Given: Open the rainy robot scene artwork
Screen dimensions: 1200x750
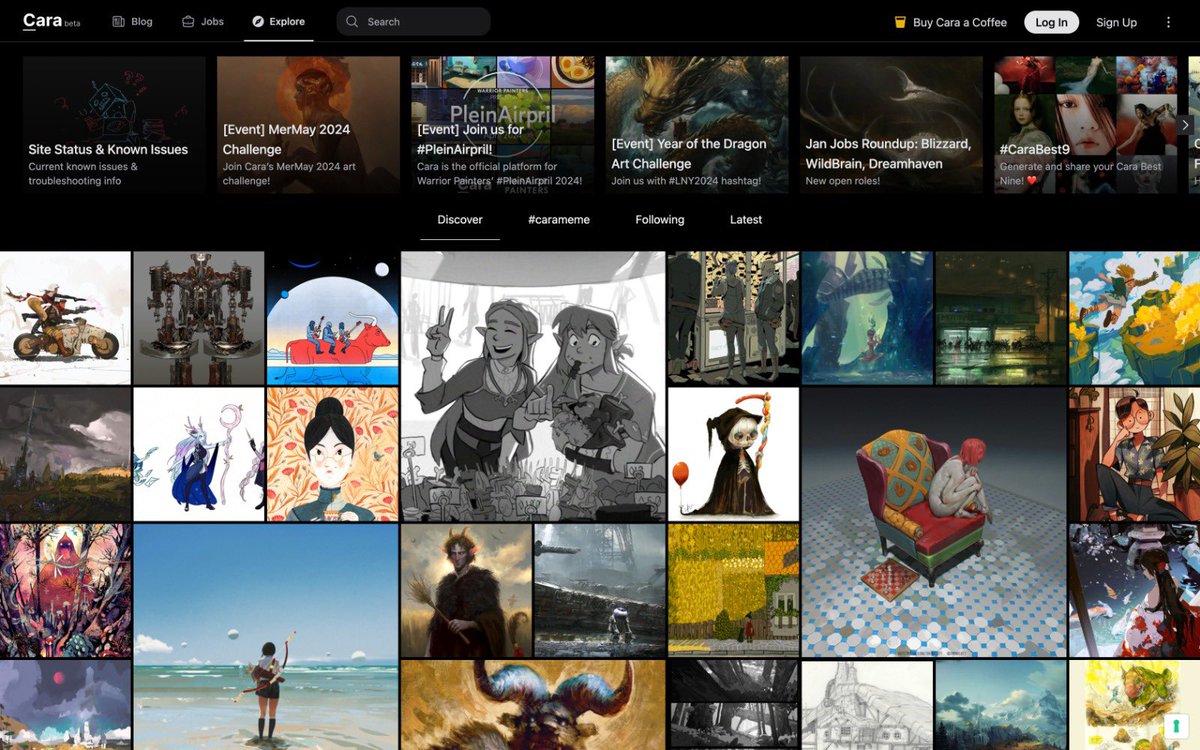Looking at the screenshot, I should (x=600, y=590).
